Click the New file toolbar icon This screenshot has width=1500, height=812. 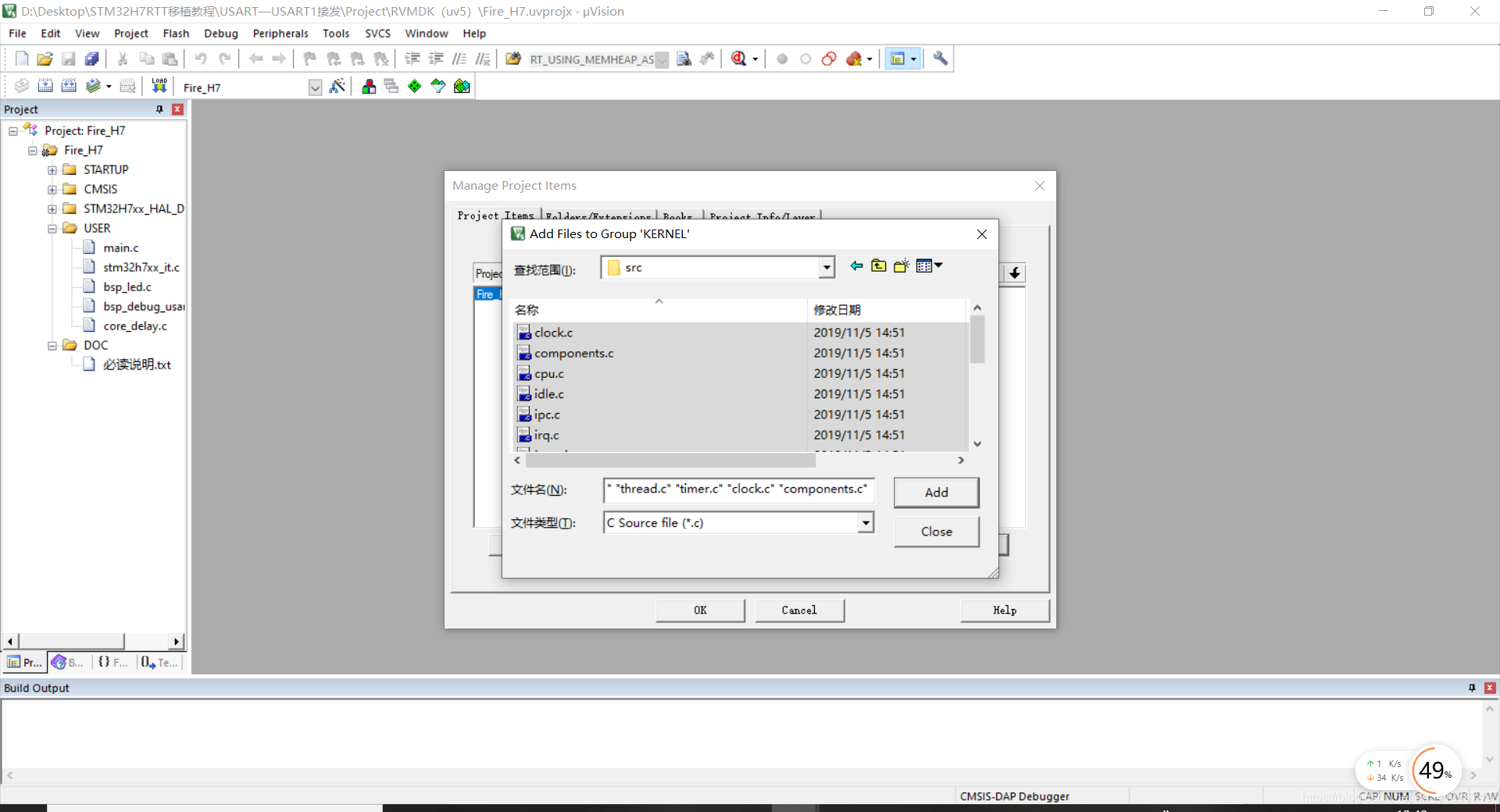click(22, 59)
